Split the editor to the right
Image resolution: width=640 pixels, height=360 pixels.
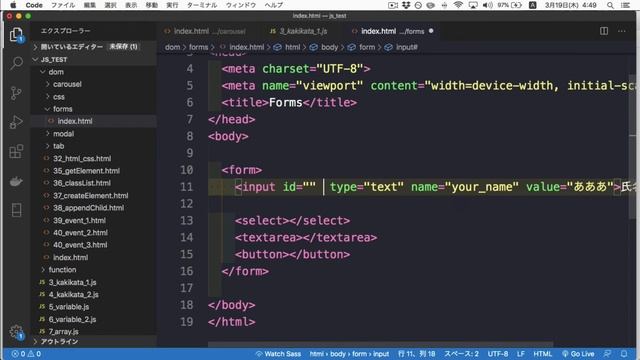click(x=604, y=31)
